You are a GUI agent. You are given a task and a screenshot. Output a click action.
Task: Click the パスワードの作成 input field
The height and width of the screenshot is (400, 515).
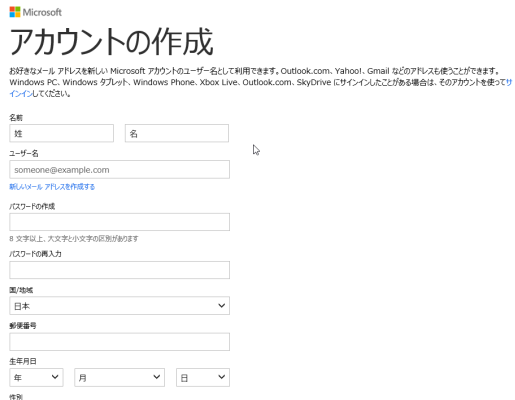(x=119, y=222)
